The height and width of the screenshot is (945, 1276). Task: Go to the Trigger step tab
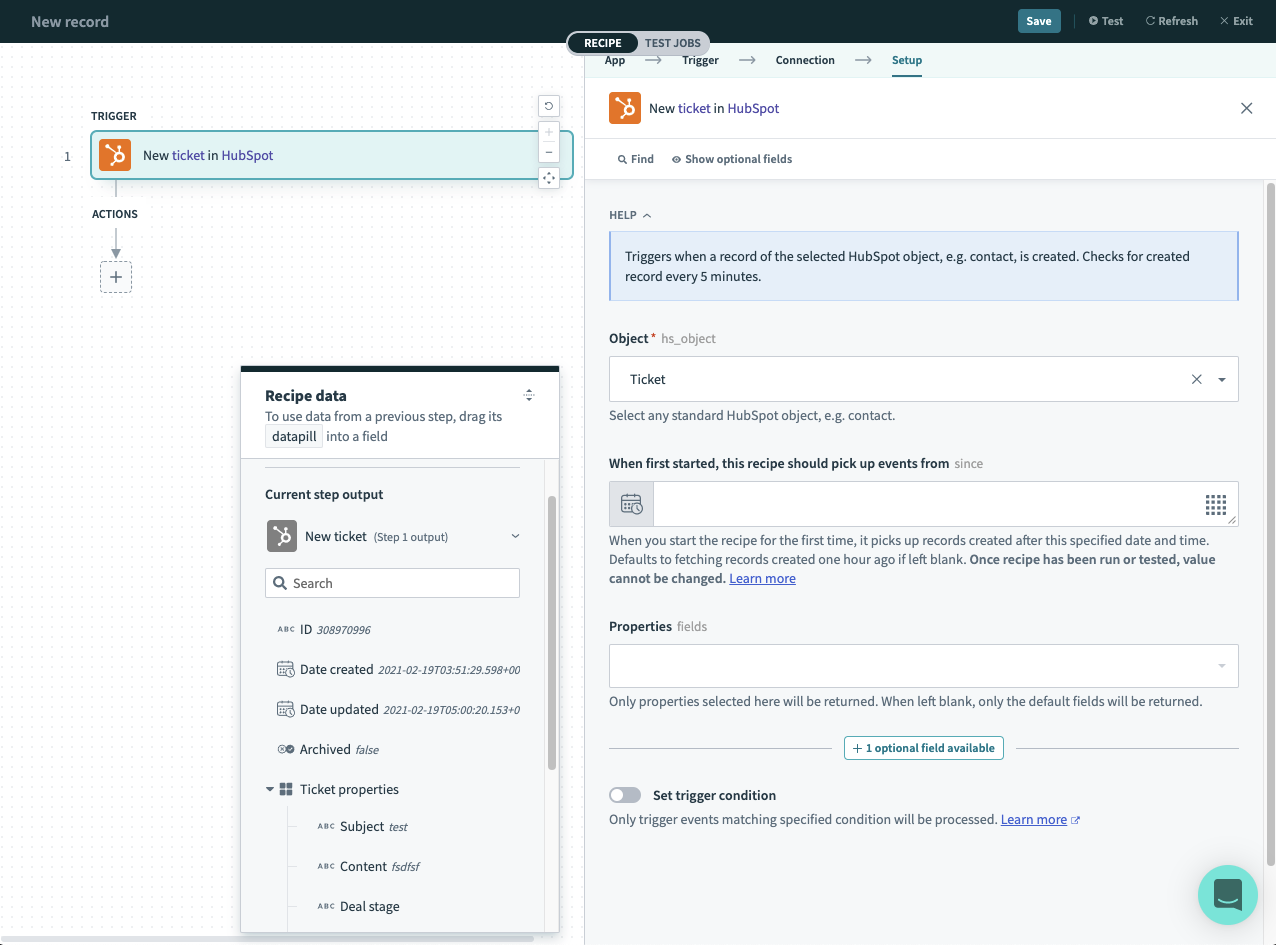[x=700, y=60]
